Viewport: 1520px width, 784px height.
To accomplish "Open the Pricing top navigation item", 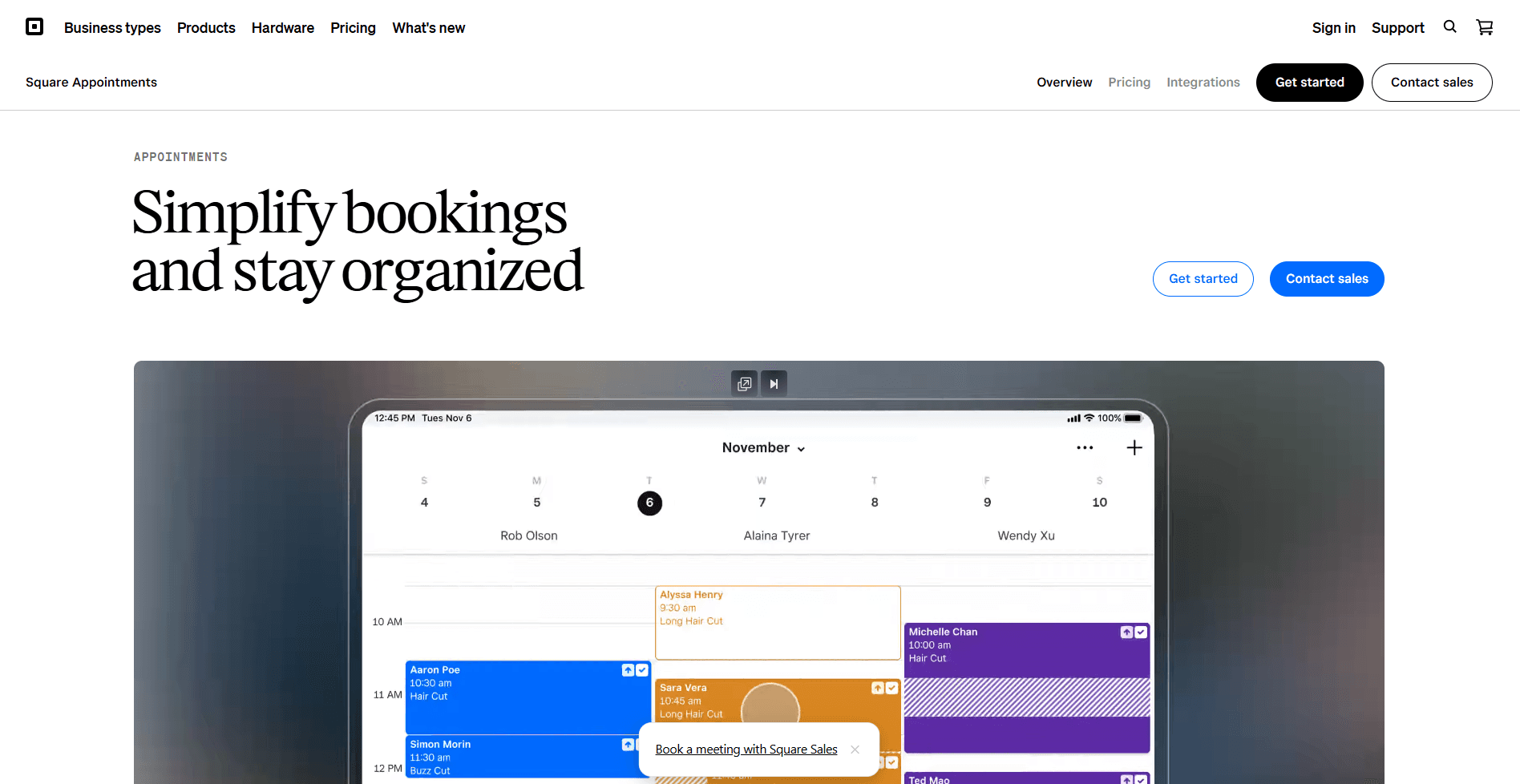I will 353,28.
